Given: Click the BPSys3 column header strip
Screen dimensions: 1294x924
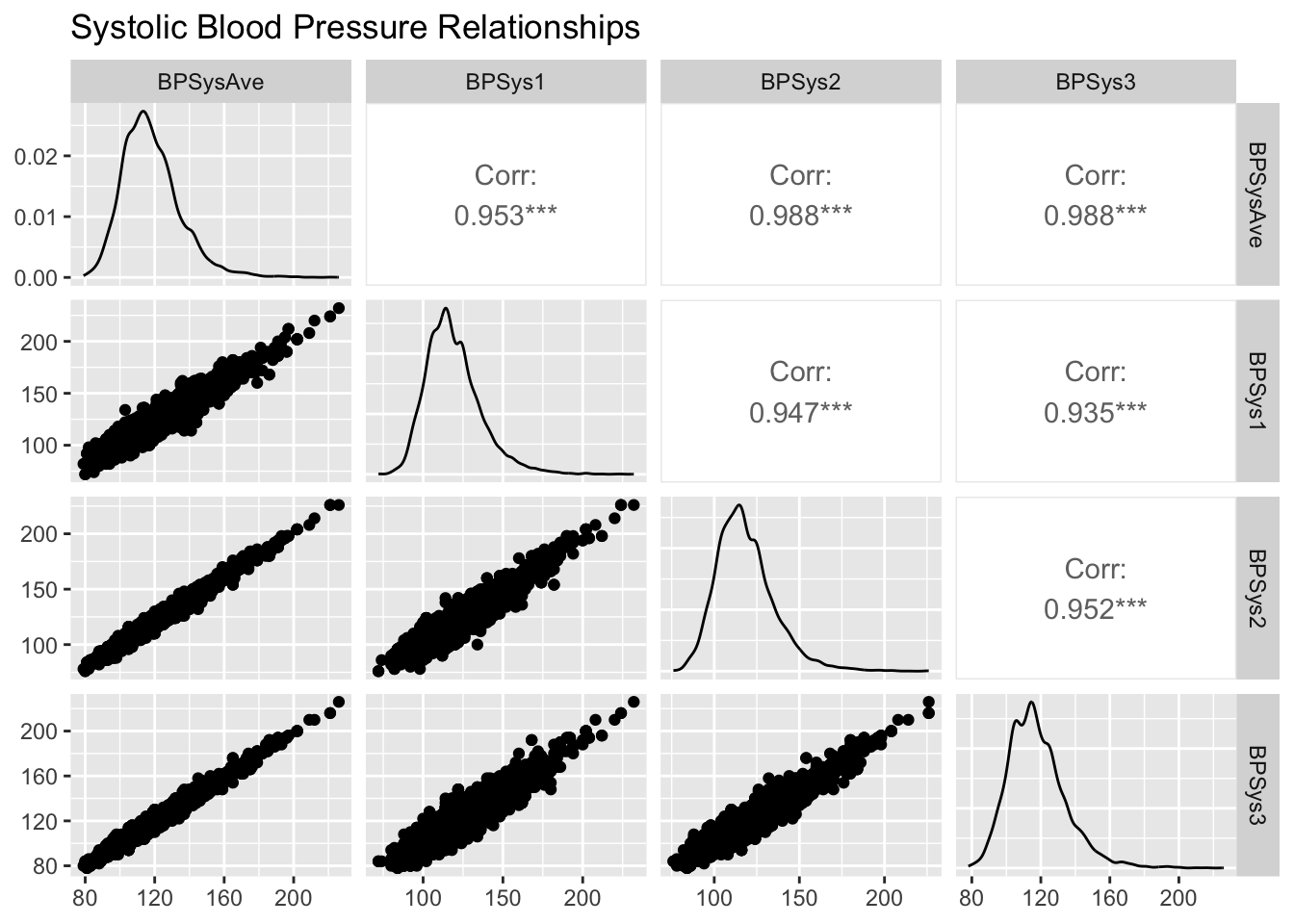Looking at the screenshot, I should (x=1096, y=82).
